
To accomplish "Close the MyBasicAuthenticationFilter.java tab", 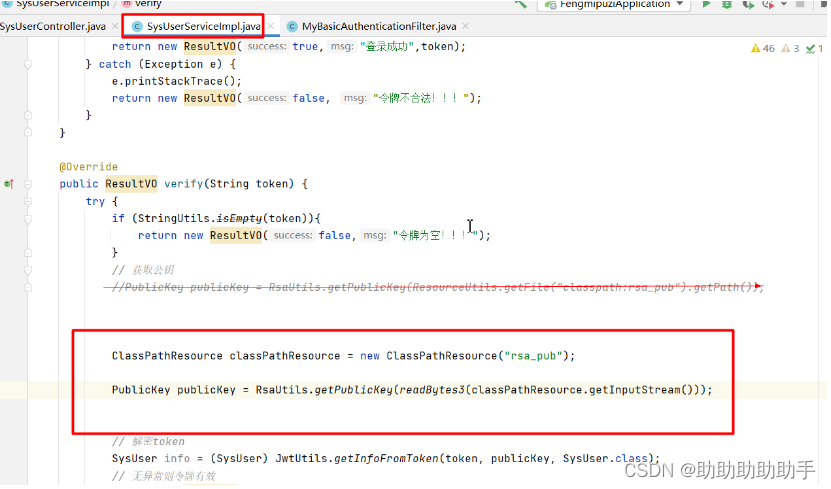I will tap(465, 26).
